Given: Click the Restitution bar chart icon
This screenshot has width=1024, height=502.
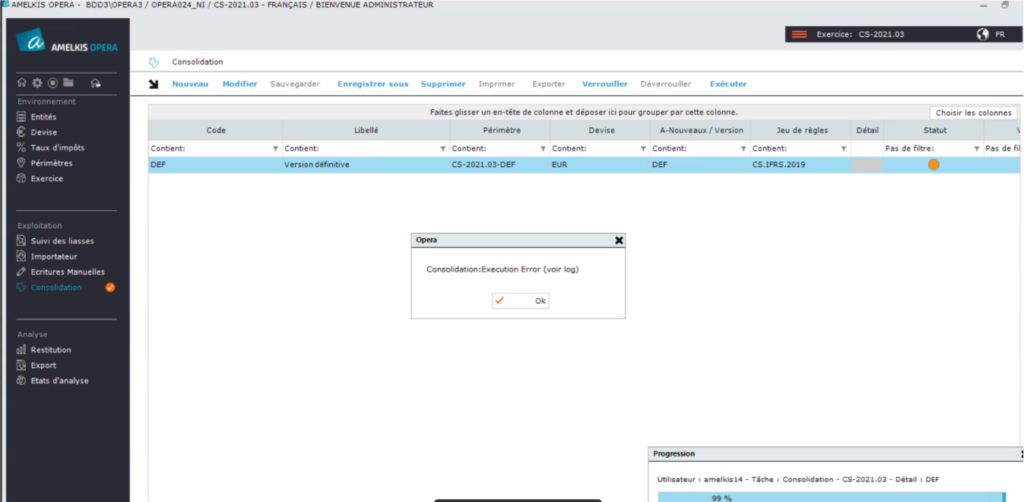Looking at the screenshot, I should pos(21,350).
